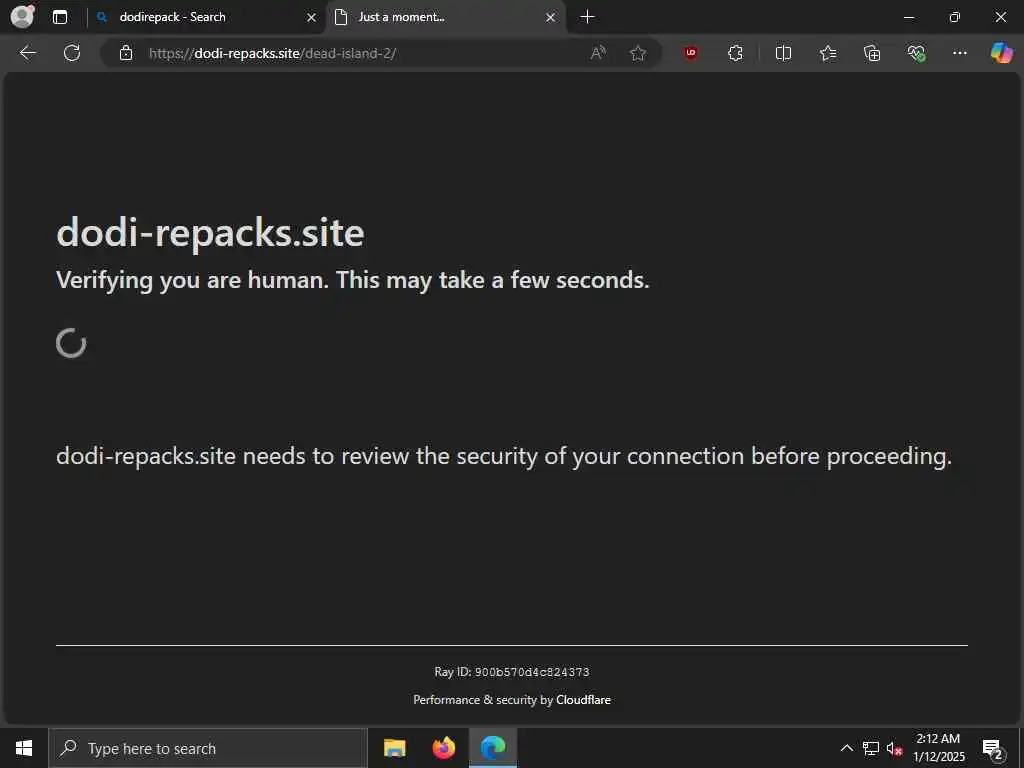Open Settings and more ellipsis menu
This screenshot has height=768, width=1024.
coord(959,53)
